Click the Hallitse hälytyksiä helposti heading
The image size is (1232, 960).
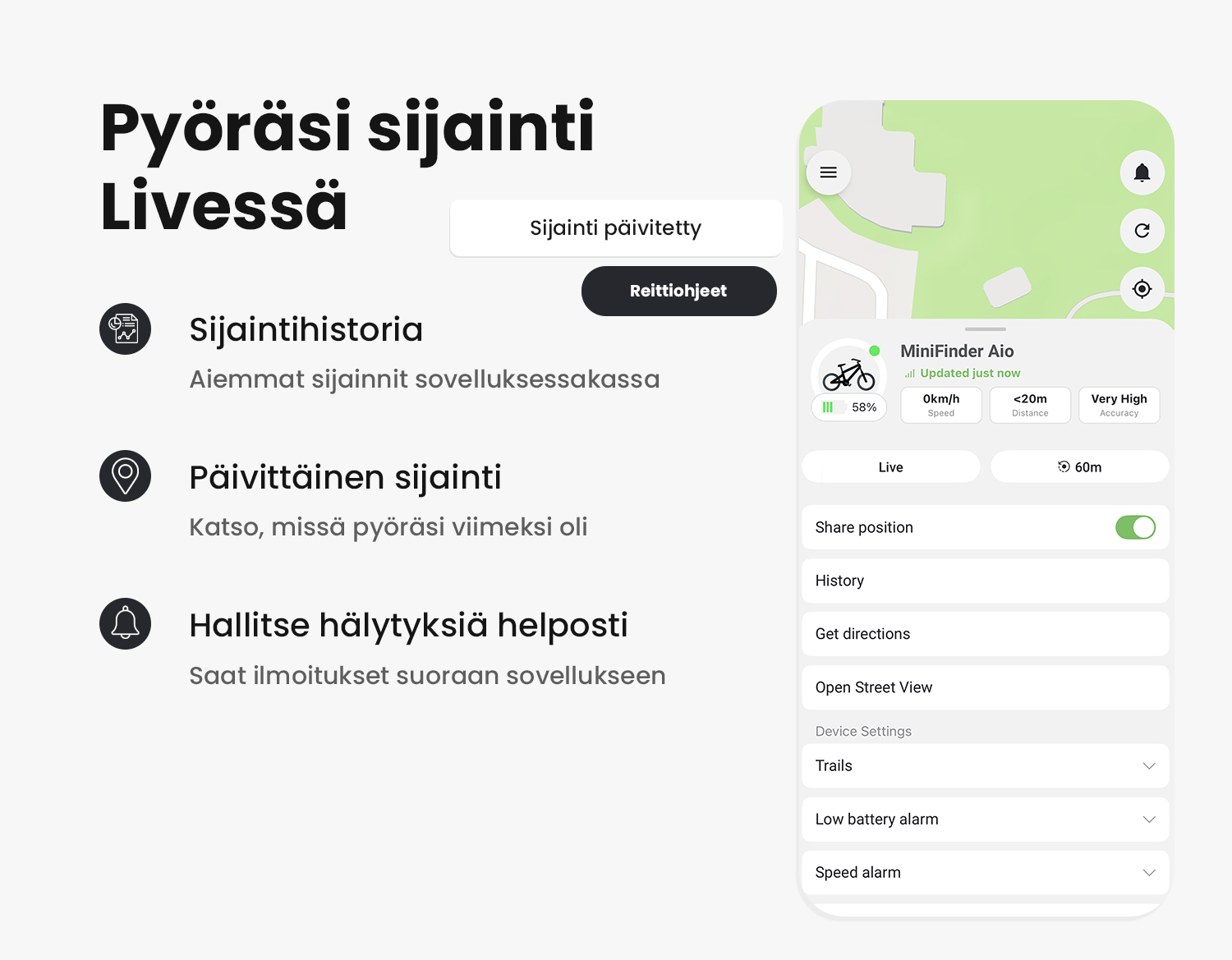pyautogui.click(x=408, y=625)
